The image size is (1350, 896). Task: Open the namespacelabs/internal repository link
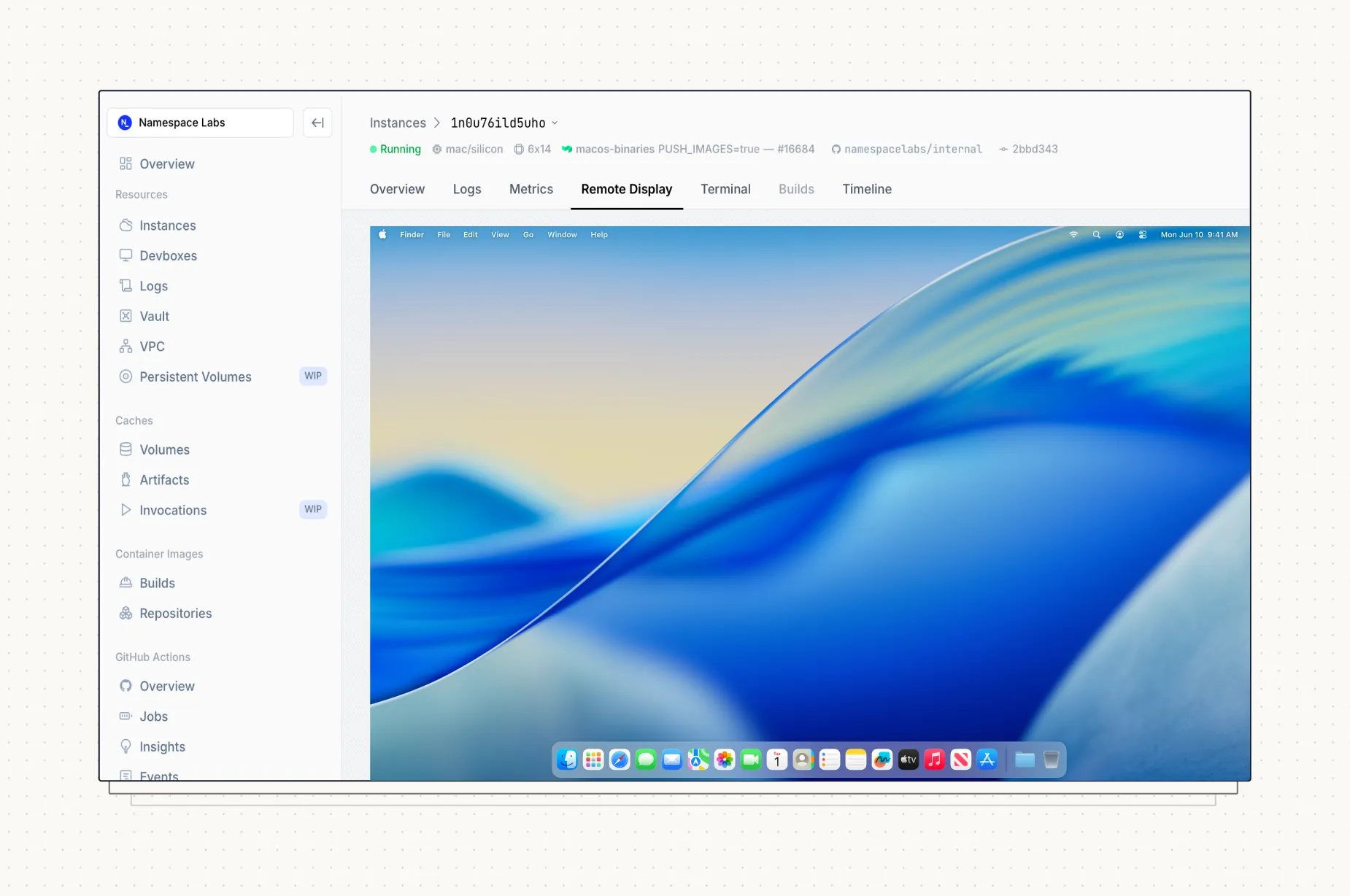pos(907,149)
